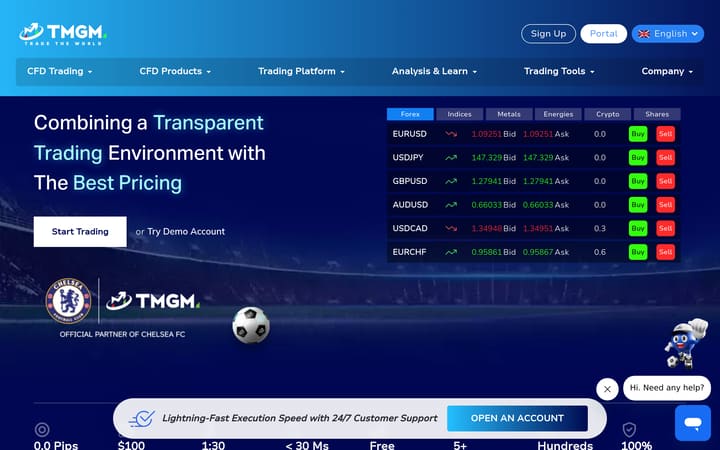Expand the CFD Products menu

(x=175, y=71)
